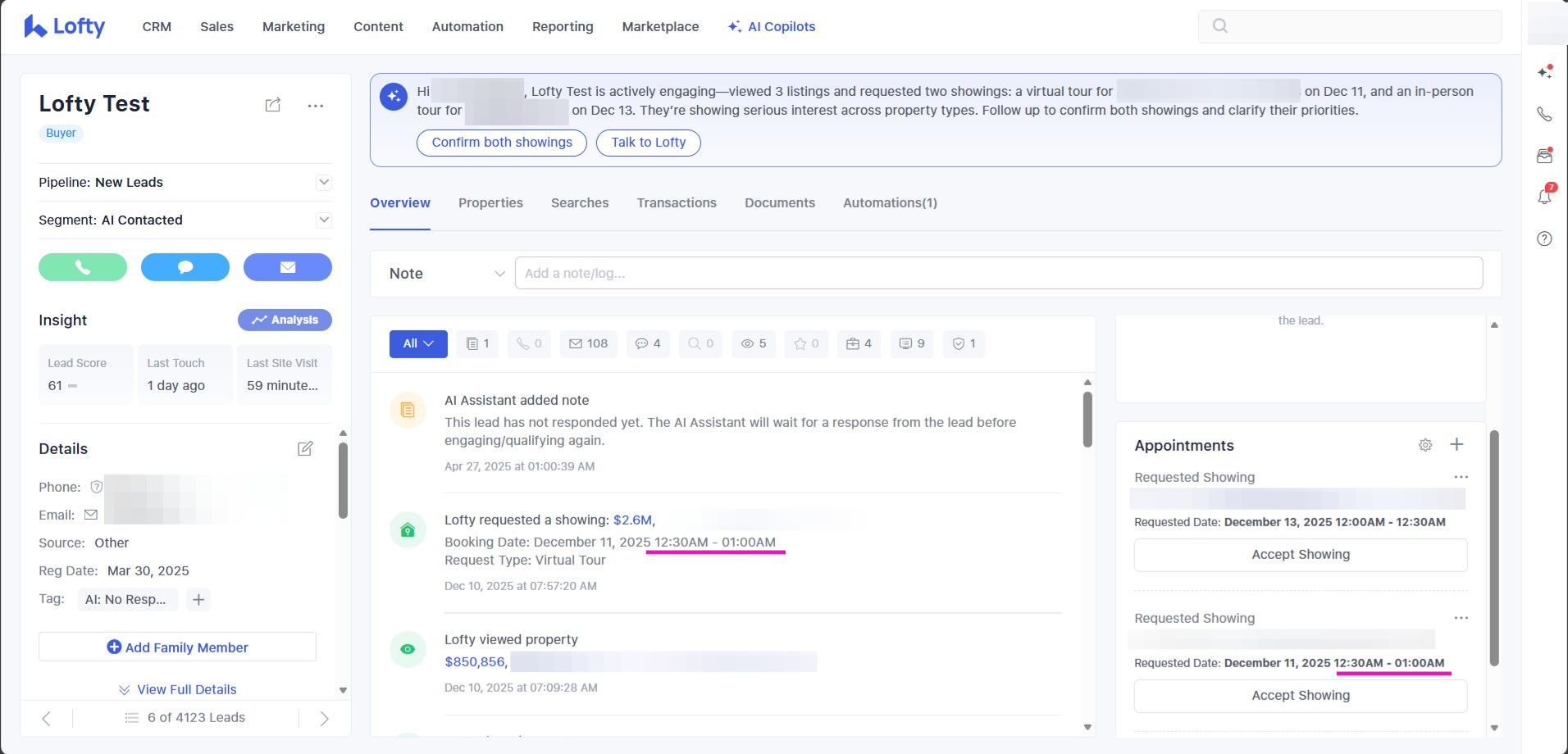Filter timeline by emails (108)
This screenshot has height=754, width=1568.
[x=589, y=343]
